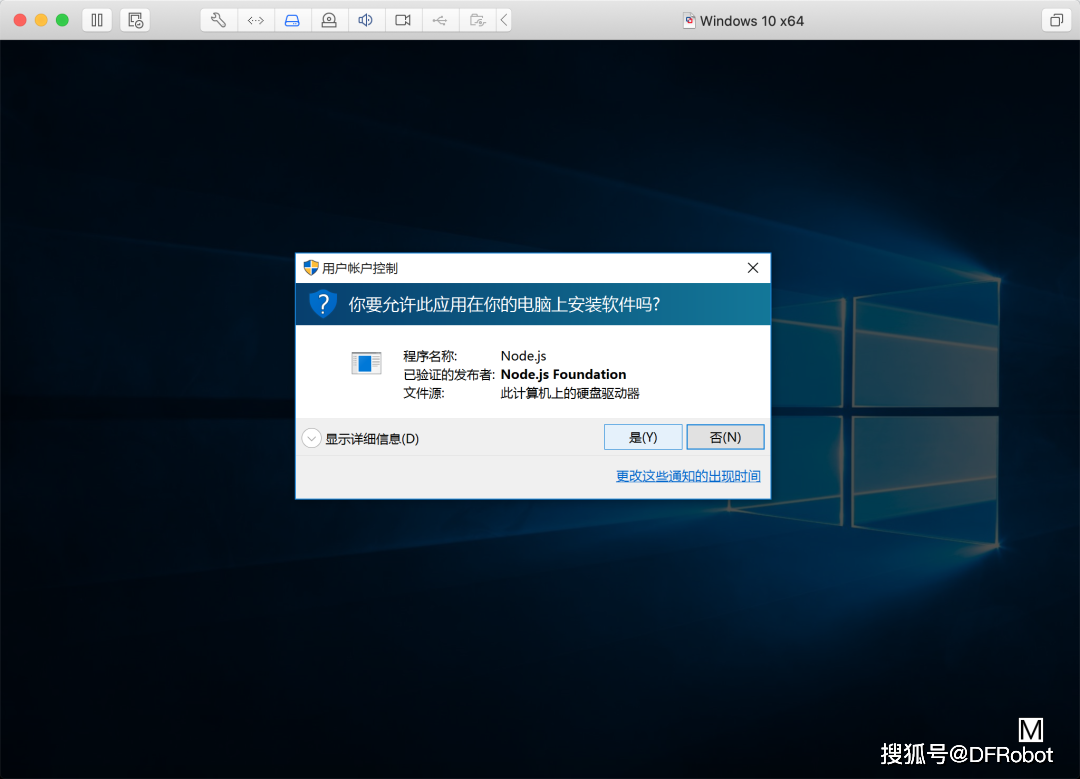Click the Node.js Foundation publisher text
The width and height of the screenshot is (1080, 779).
[x=563, y=374]
